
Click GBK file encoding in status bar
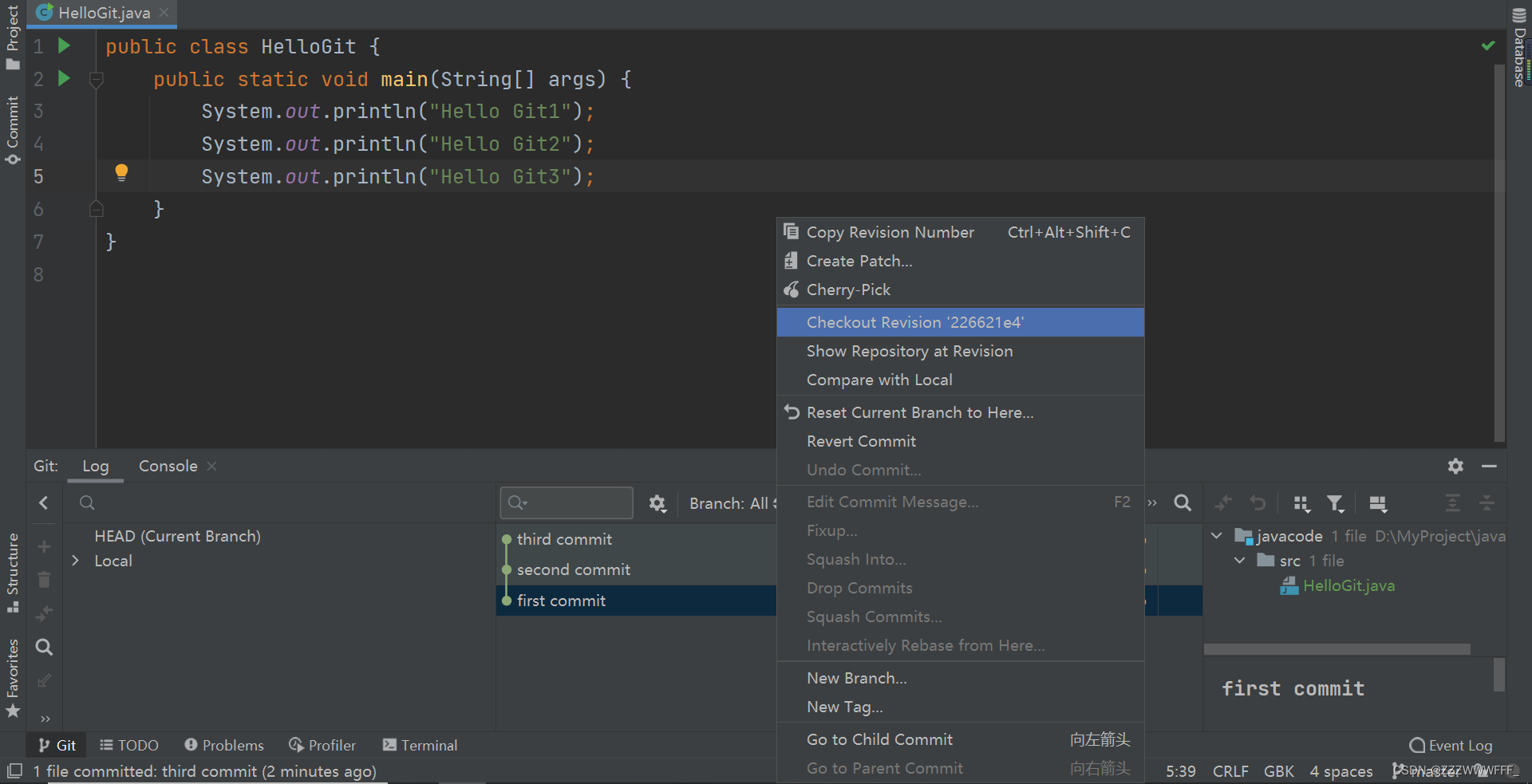[1278, 771]
